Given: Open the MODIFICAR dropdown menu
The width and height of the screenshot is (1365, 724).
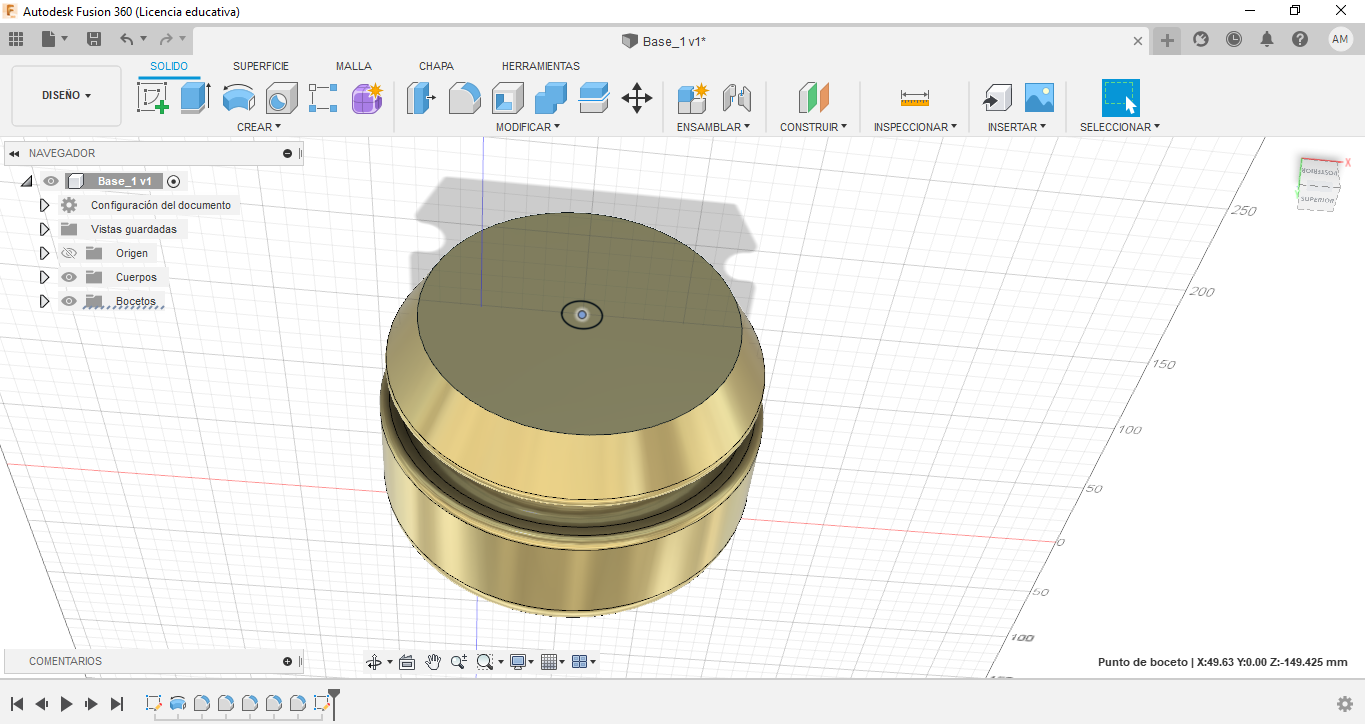Looking at the screenshot, I should click(528, 127).
